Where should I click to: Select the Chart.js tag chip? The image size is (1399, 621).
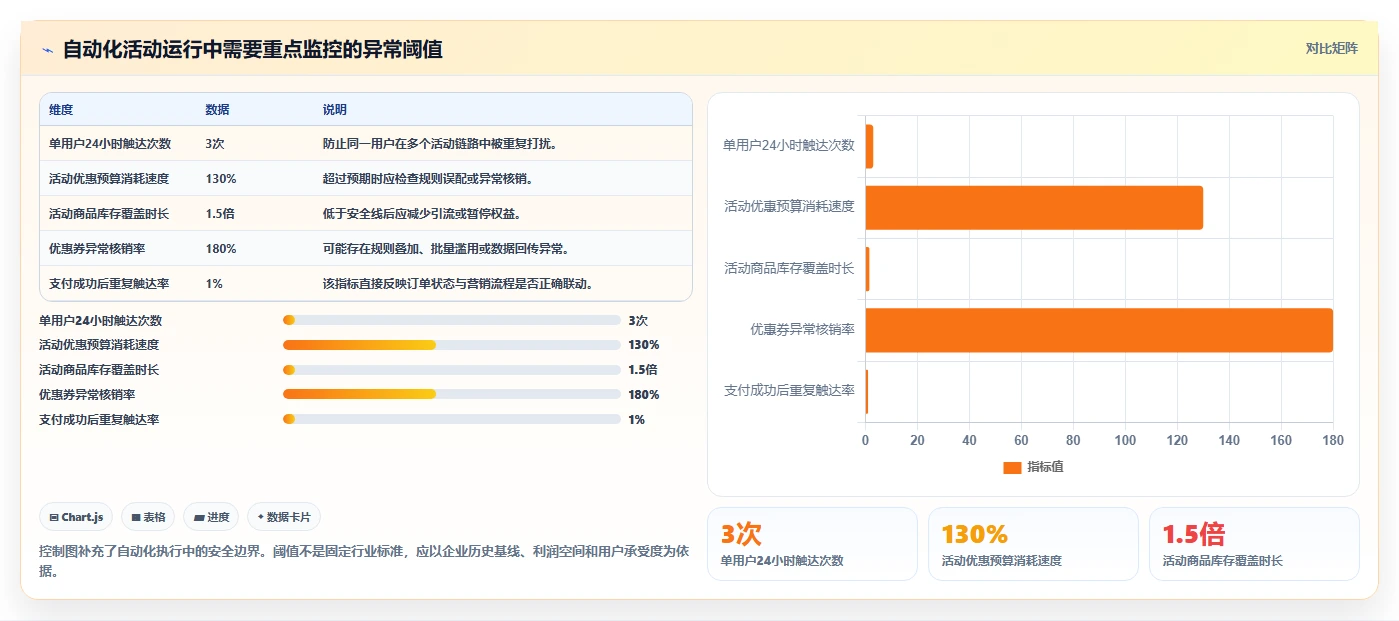coord(76,517)
